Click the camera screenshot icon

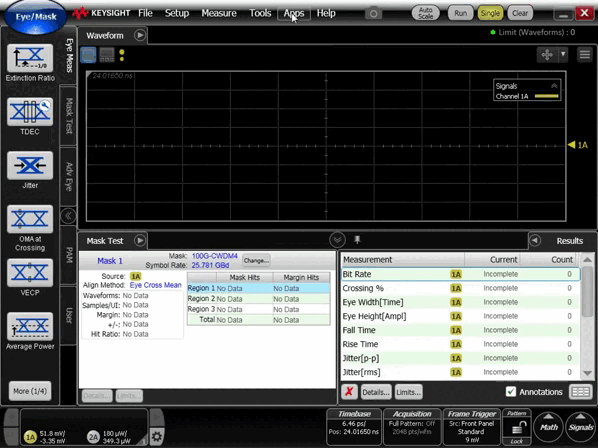(373, 14)
